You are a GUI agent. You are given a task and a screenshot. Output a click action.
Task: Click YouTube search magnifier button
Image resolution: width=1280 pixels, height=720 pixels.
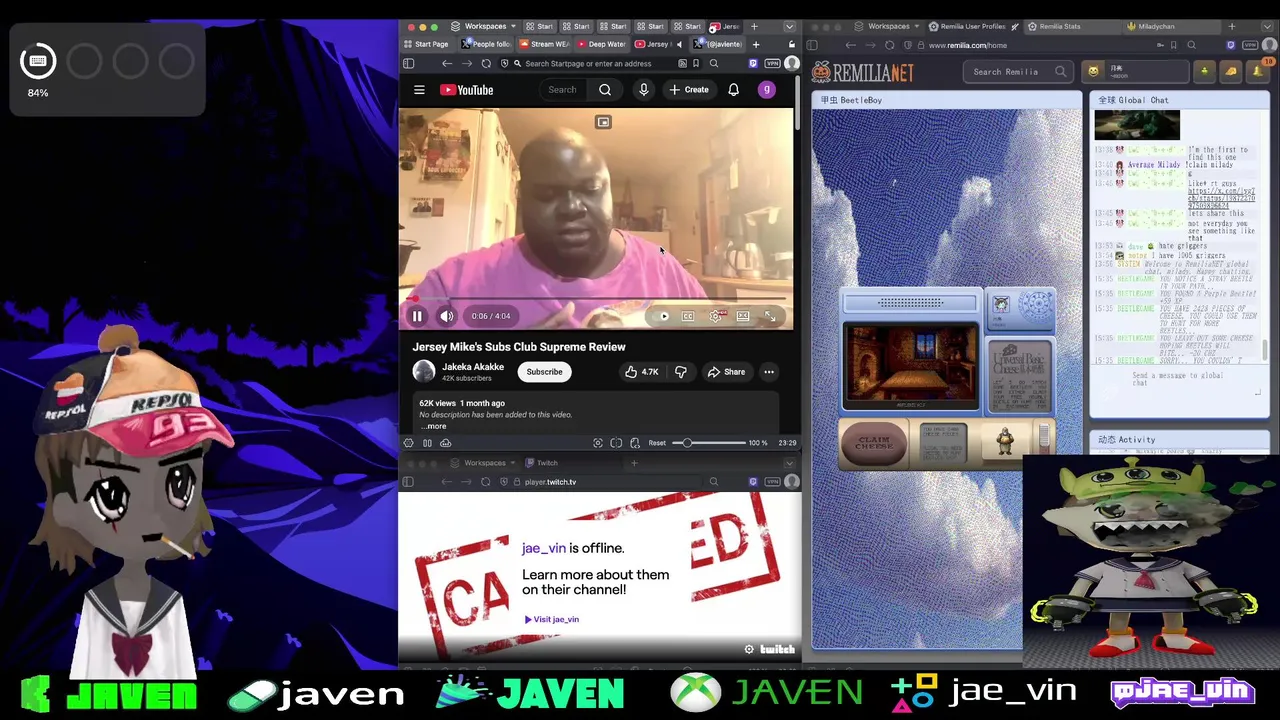(605, 90)
